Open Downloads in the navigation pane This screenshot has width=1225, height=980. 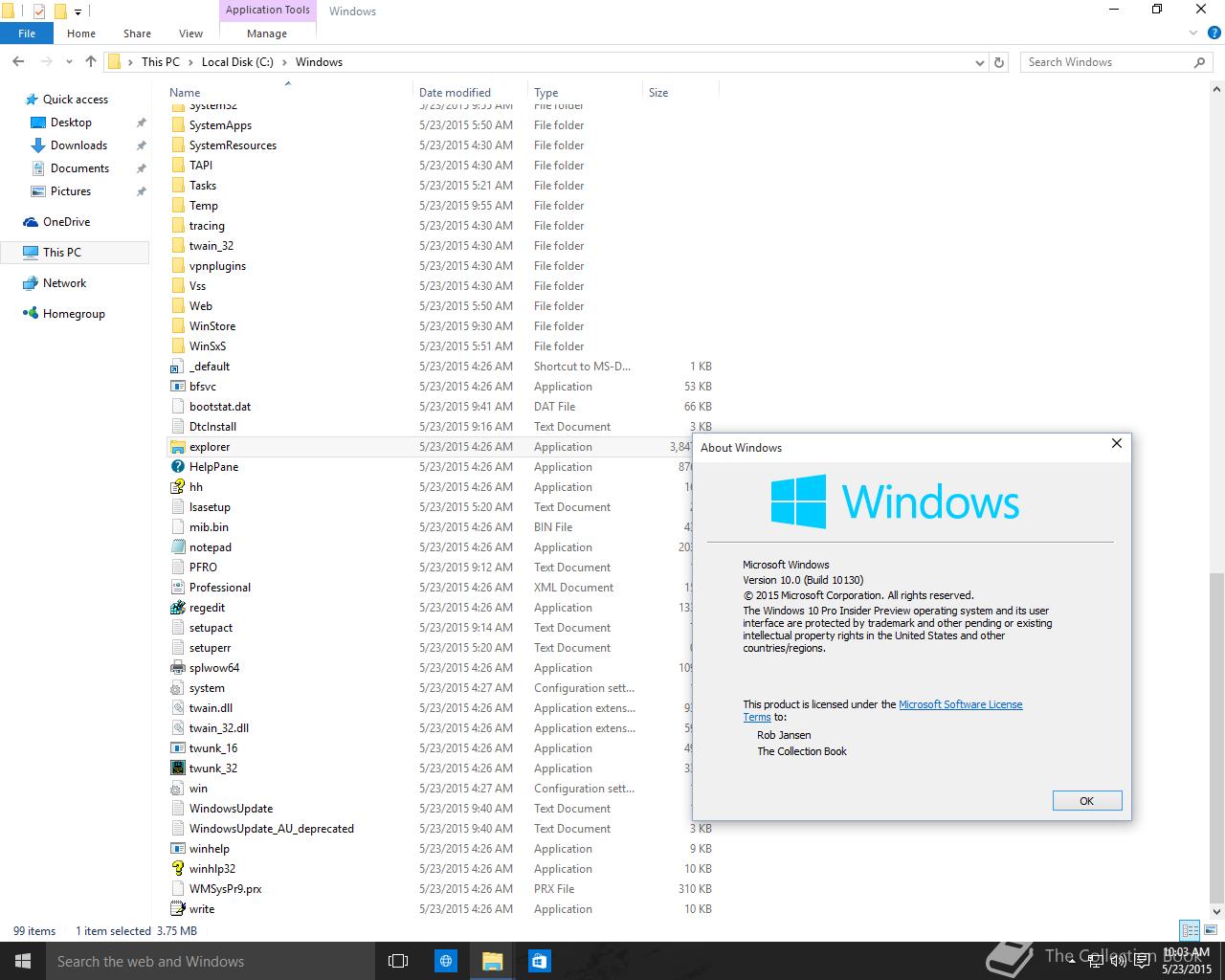coord(78,145)
